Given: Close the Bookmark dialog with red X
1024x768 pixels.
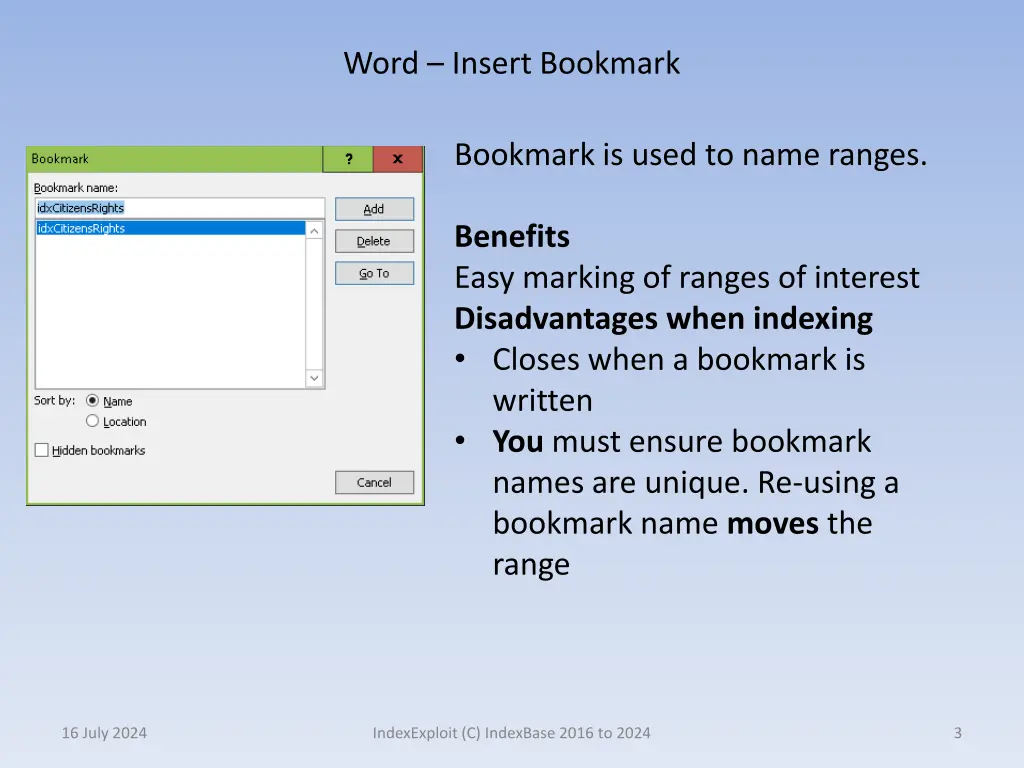Looking at the screenshot, I should [x=398, y=159].
